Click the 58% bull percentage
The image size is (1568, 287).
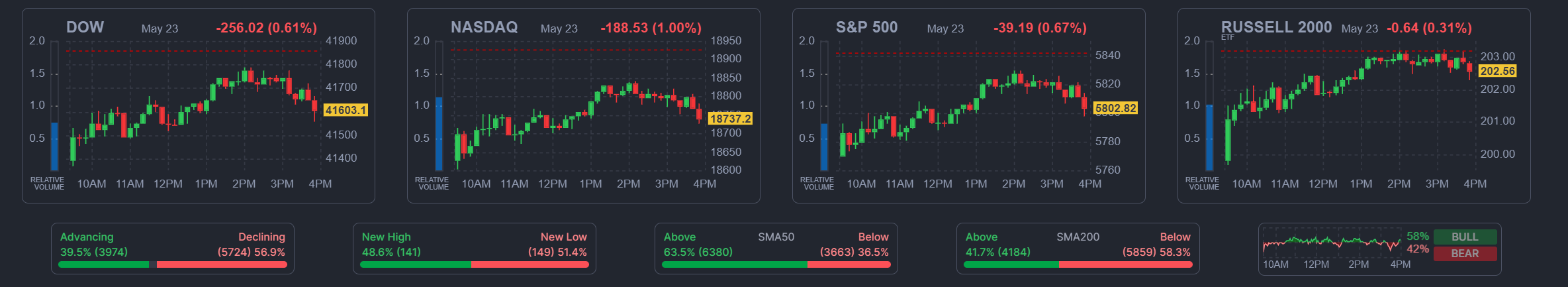click(1418, 236)
